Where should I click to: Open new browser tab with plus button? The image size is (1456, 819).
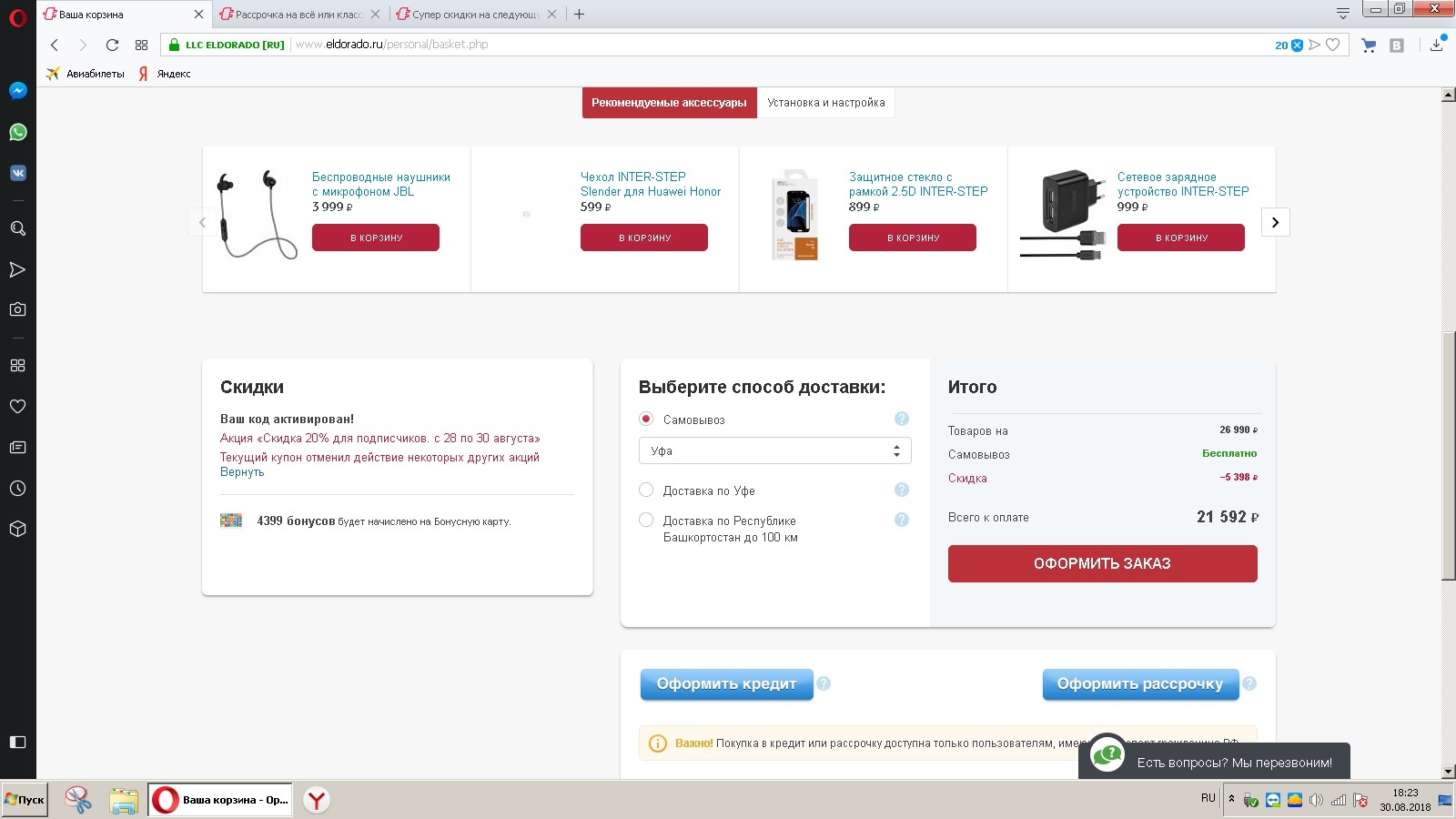(x=579, y=14)
